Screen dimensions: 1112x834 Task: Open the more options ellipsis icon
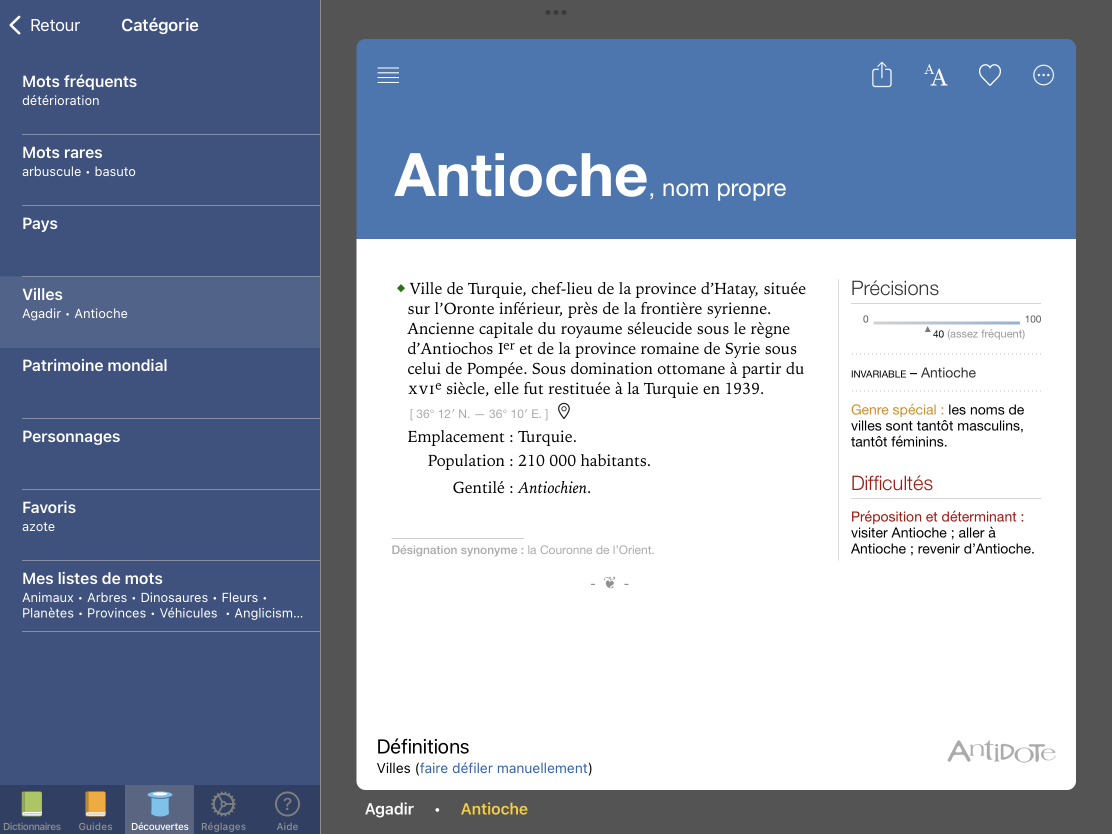[x=1043, y=76]
